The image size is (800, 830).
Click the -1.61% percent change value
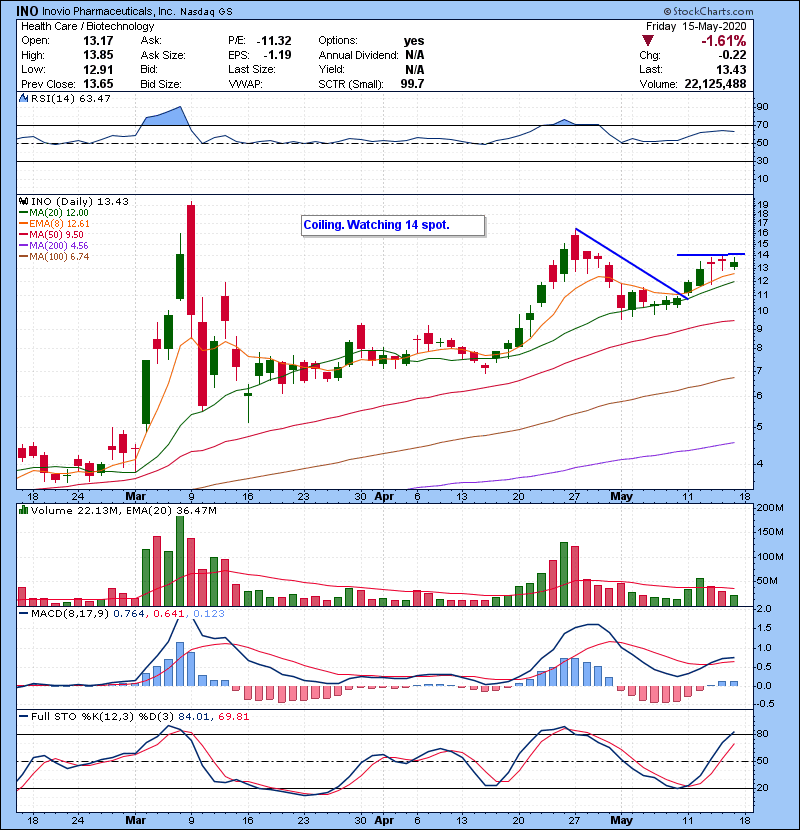(x=723, y=41)
